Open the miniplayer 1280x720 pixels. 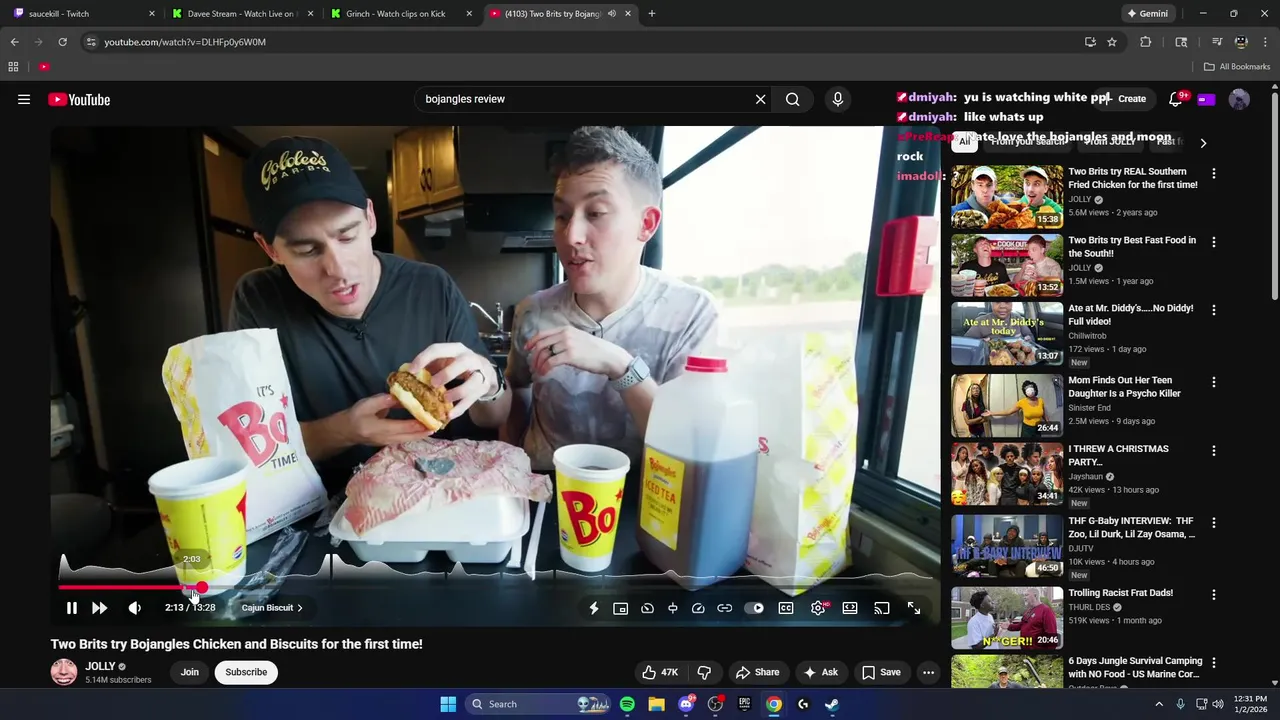pyautogui.click(x=621, y=608)
